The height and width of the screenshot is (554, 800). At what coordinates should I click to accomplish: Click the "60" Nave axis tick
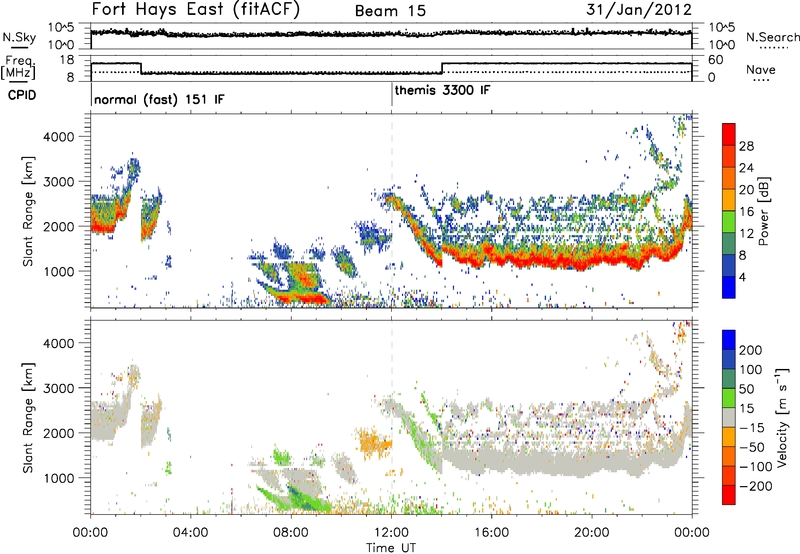716,60
